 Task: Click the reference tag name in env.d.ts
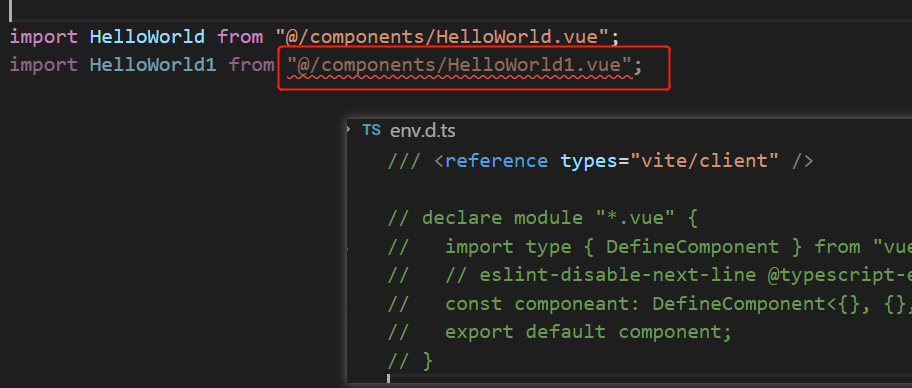coord(496,161)
